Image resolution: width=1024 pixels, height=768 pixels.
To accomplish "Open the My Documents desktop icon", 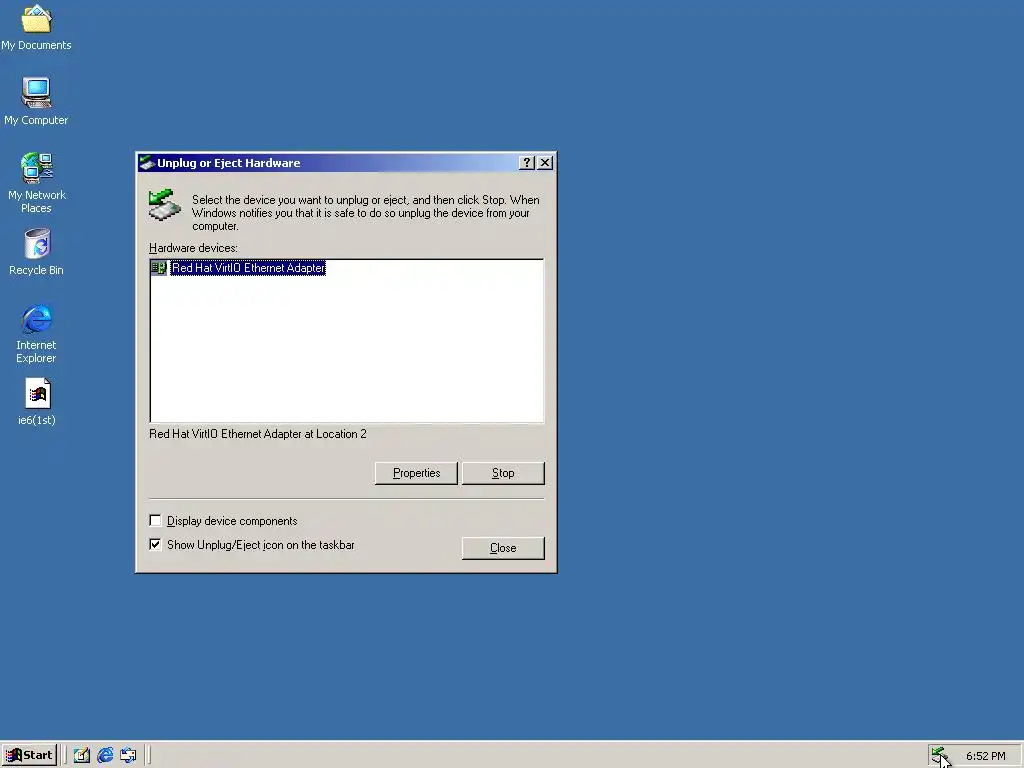I will 36,26.
